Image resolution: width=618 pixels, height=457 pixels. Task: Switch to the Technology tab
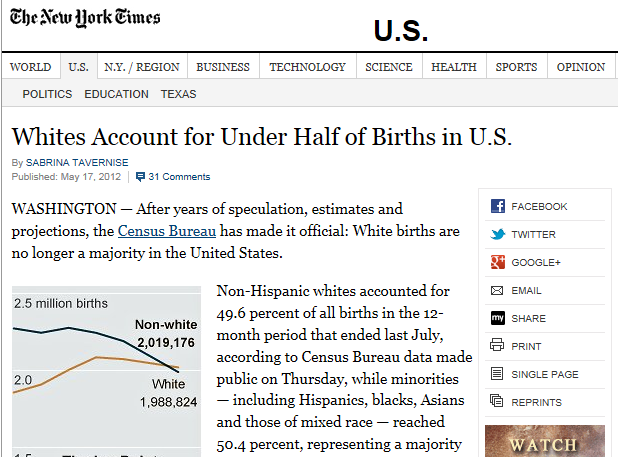coord(307,67)
